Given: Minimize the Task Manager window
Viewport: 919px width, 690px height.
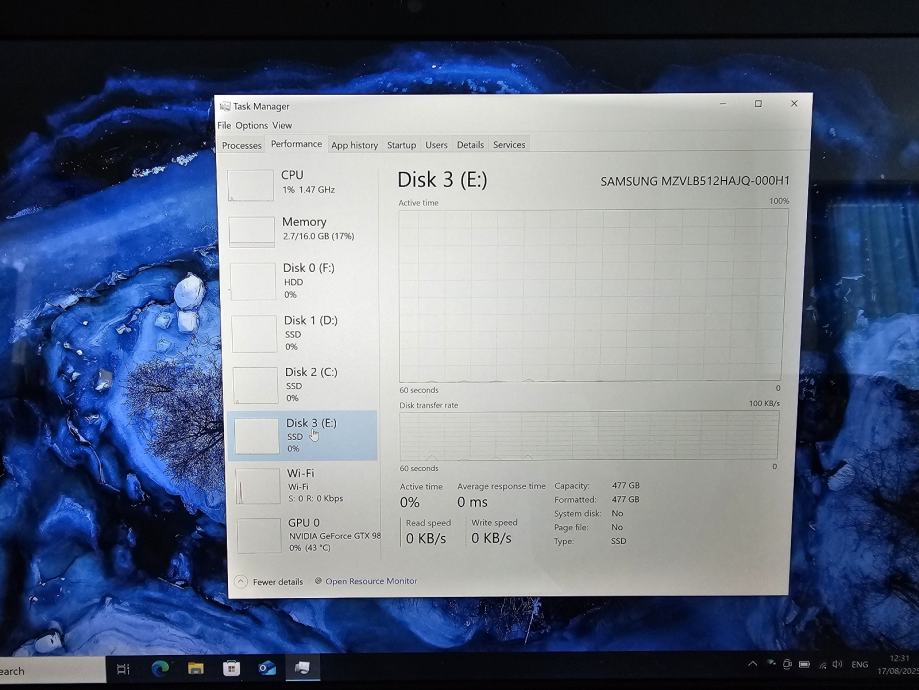Looking at the screenshot, I should point(723,104).
